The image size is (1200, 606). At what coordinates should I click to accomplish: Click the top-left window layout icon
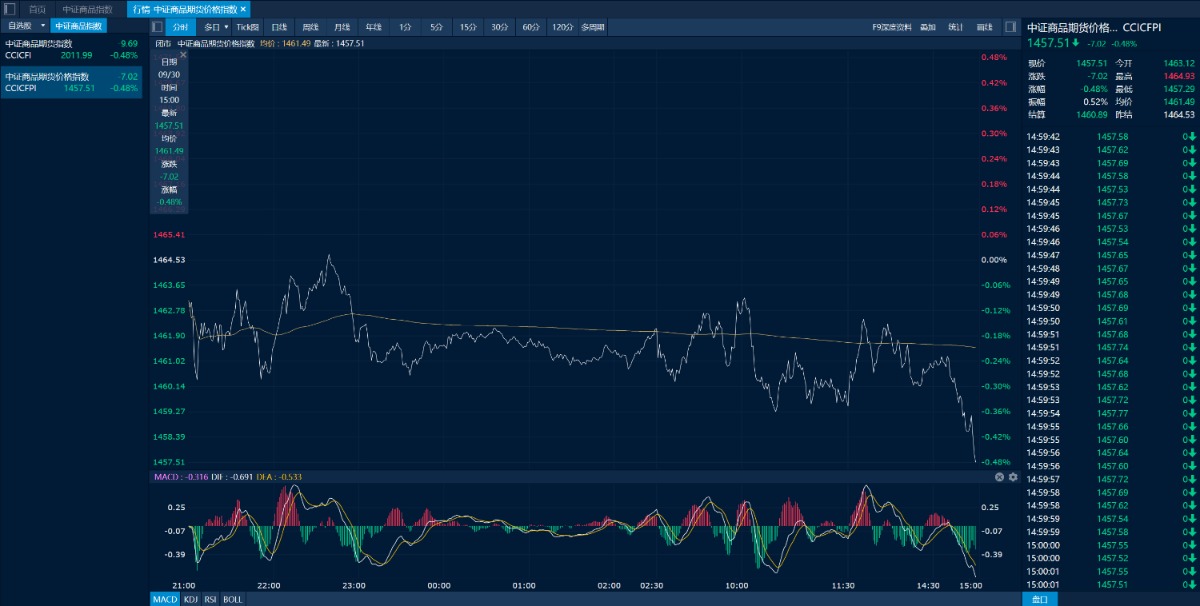(9, 8)
